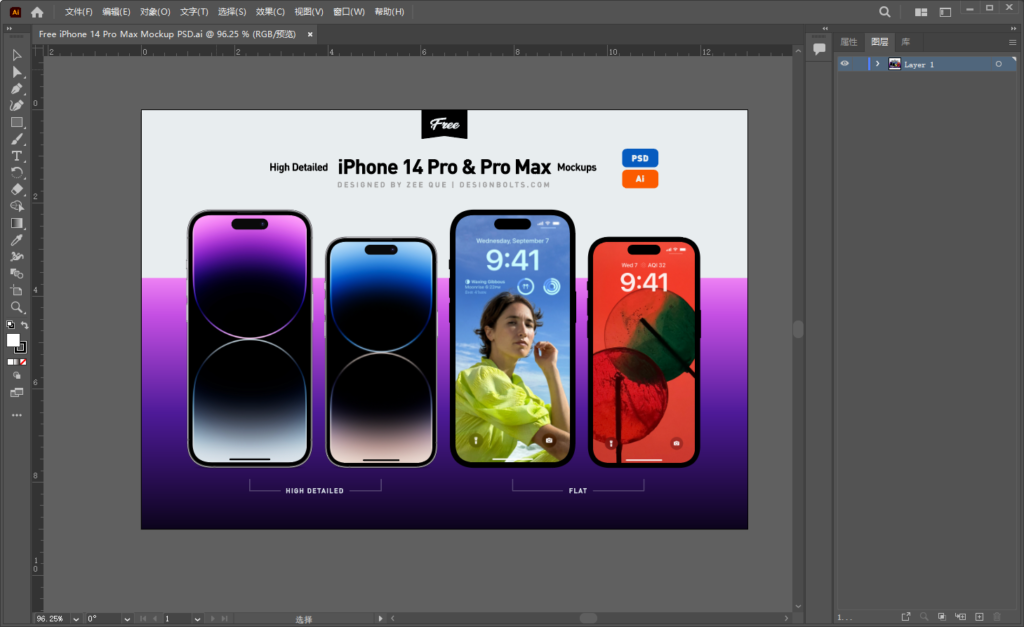Open the 效果(C) menu
This screenshot has width=1024, height=627.
(x=270, y=12)
